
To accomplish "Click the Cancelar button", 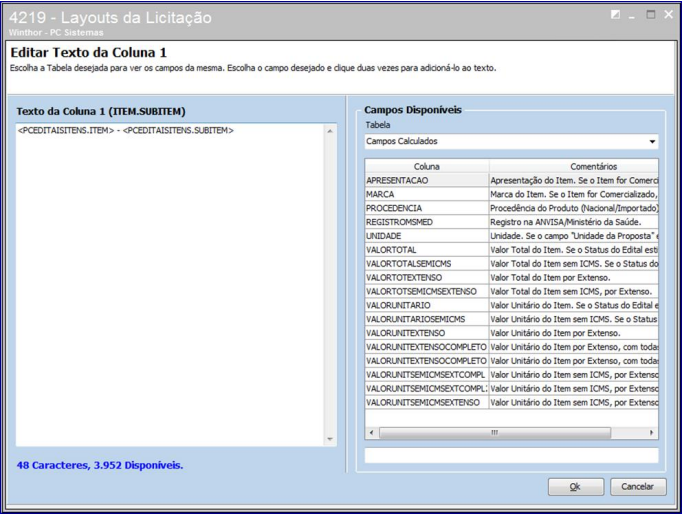I will tap(638, 486).
